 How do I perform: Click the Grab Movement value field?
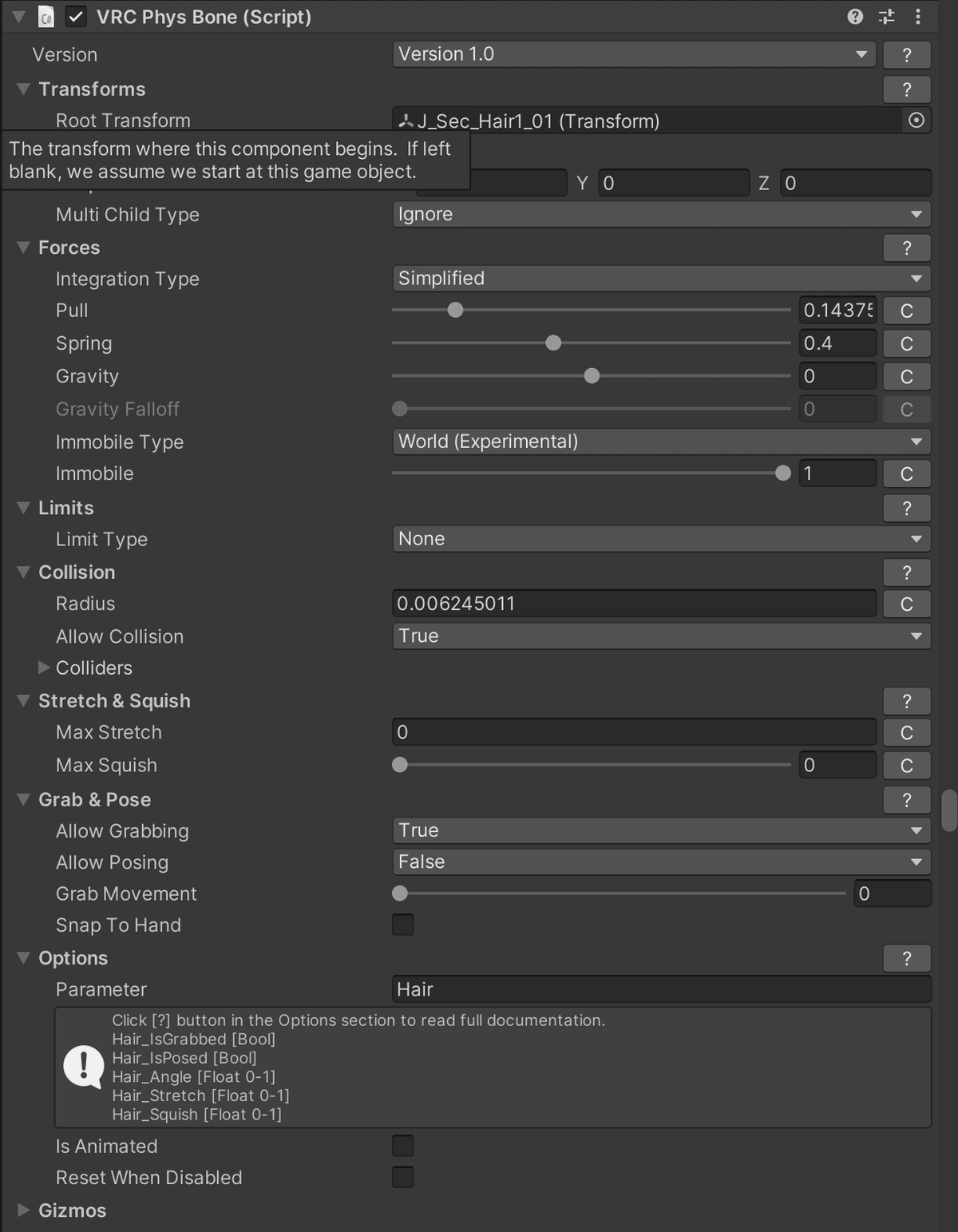893,893
